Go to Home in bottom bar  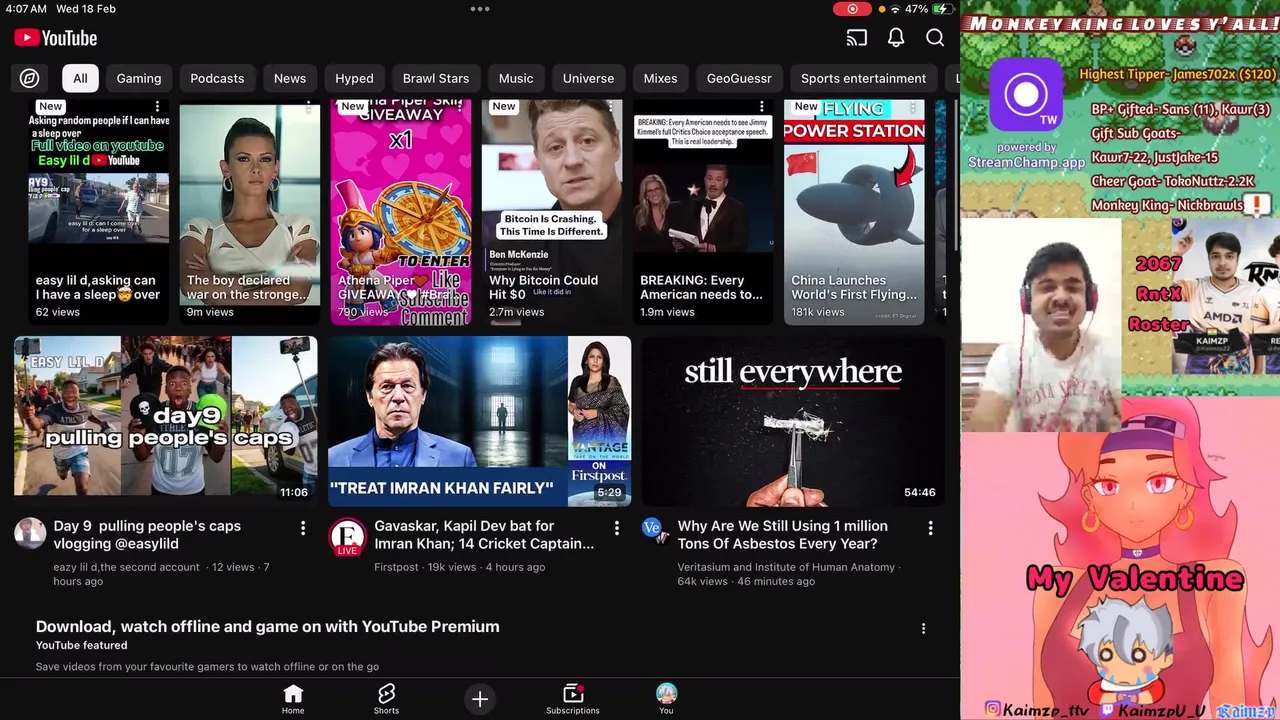293,699
